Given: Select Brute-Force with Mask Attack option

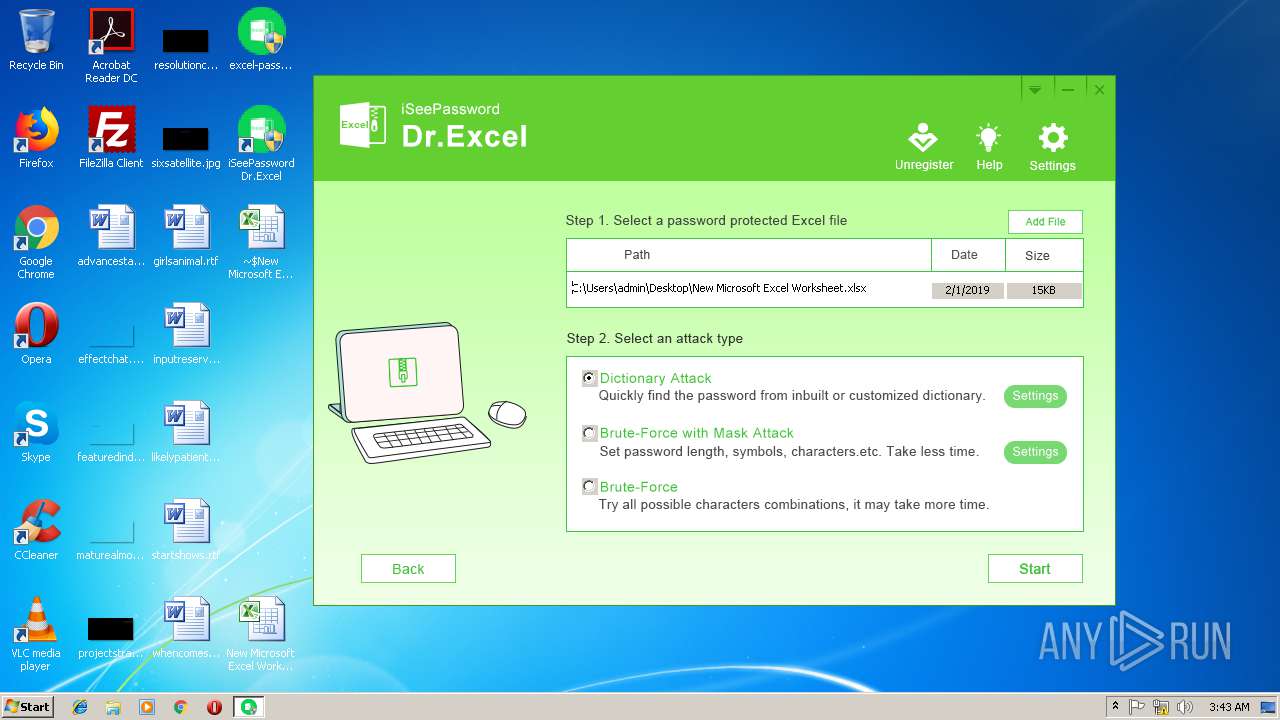Looking at the screenshot, I should click(x=590, y=433).
